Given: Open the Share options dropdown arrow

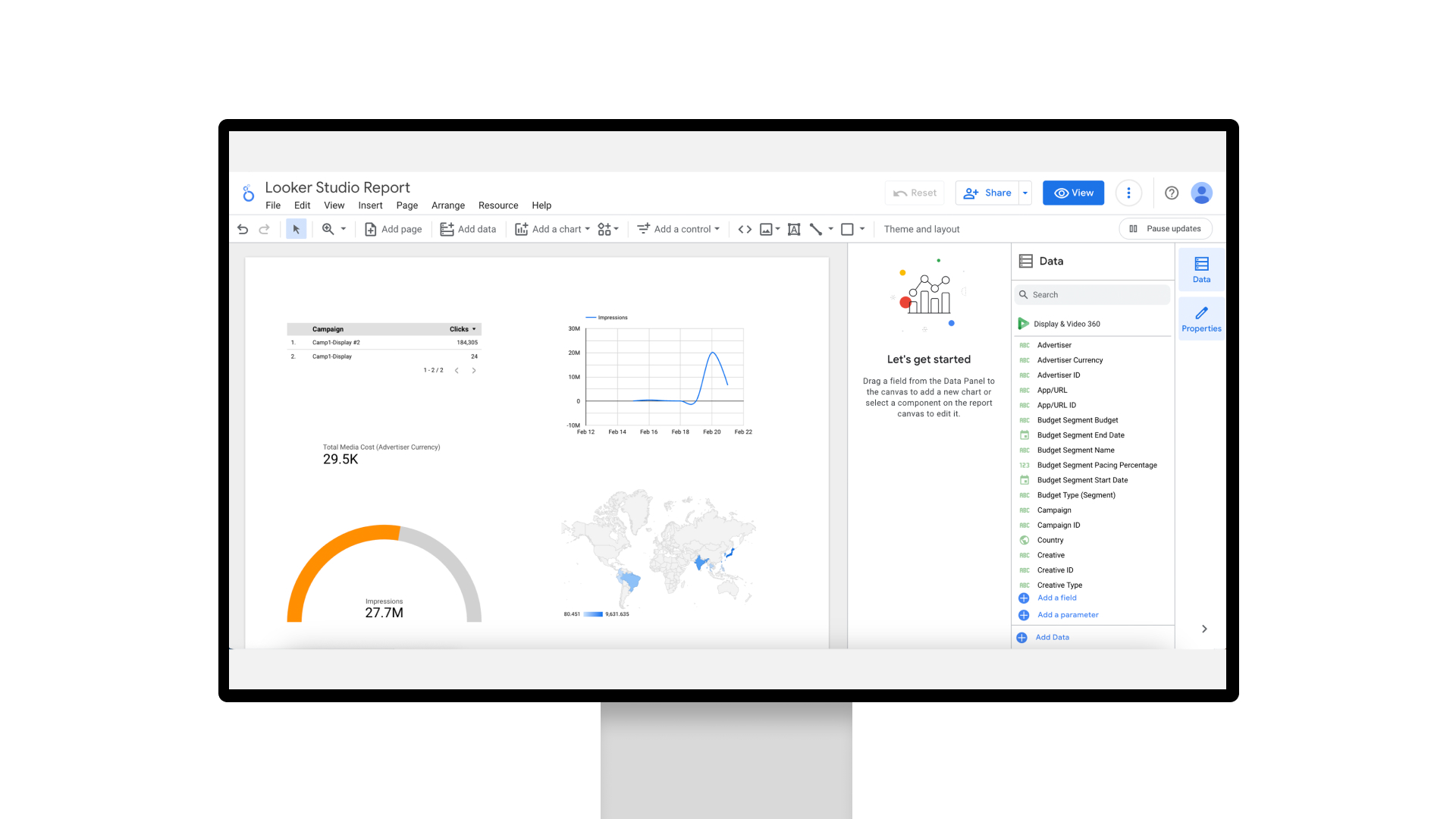Looking at the screenshot, I should 1025,193.
